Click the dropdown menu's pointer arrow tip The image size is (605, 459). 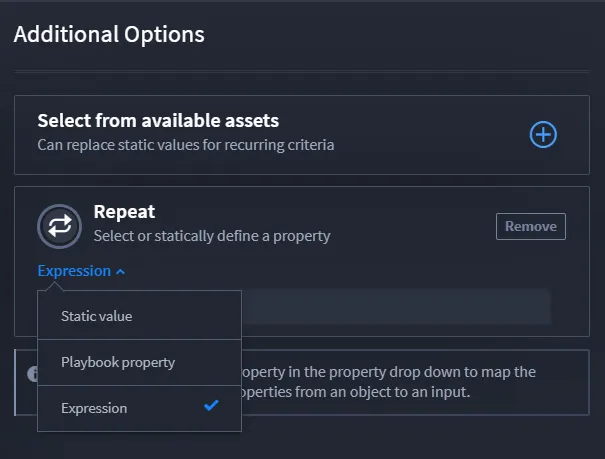54,286
